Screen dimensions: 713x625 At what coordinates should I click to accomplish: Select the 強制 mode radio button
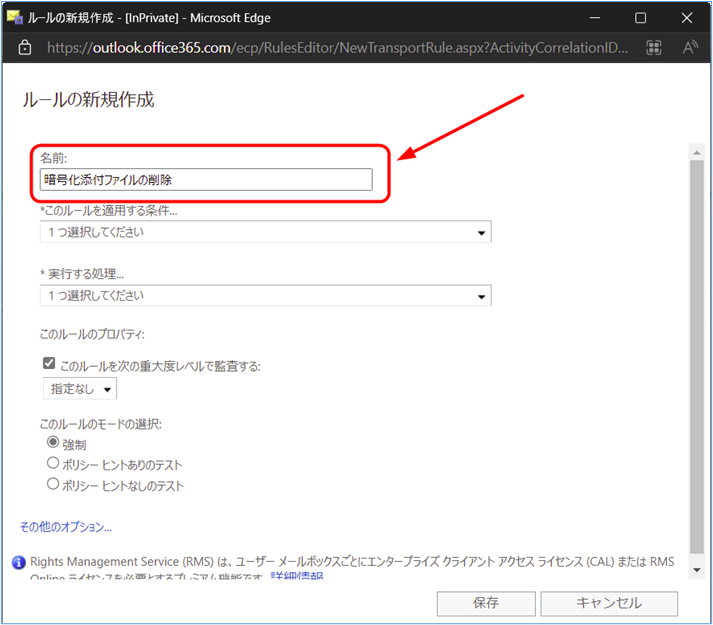pyautogui.click(x=53, y=442)
